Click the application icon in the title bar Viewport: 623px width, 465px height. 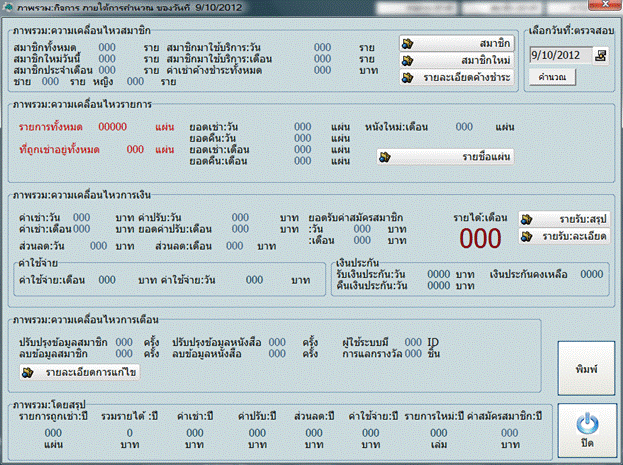pyautogui.click(x=8, y=8)
